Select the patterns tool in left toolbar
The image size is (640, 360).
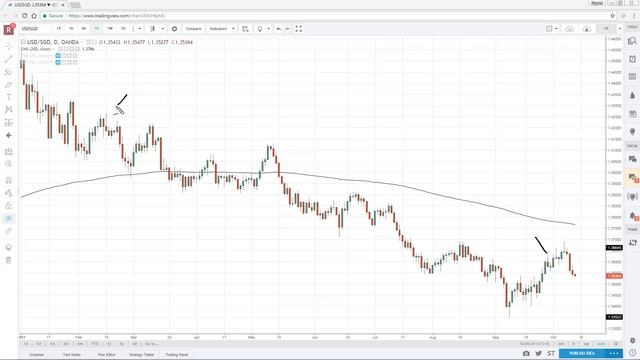point(9,109)
